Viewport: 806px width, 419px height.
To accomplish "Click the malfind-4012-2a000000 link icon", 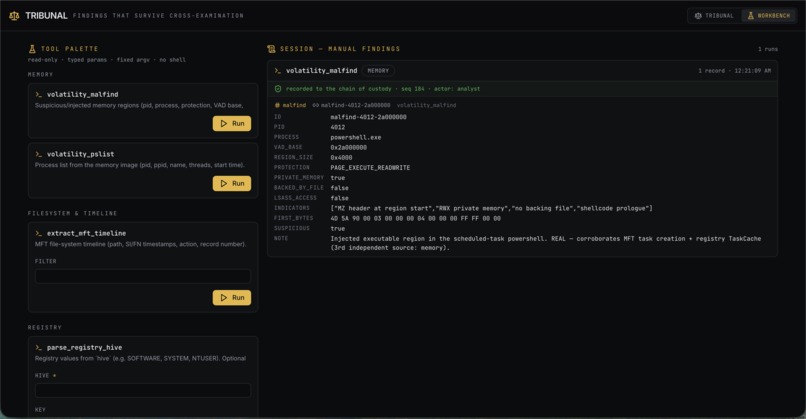I will click(316, 105).
